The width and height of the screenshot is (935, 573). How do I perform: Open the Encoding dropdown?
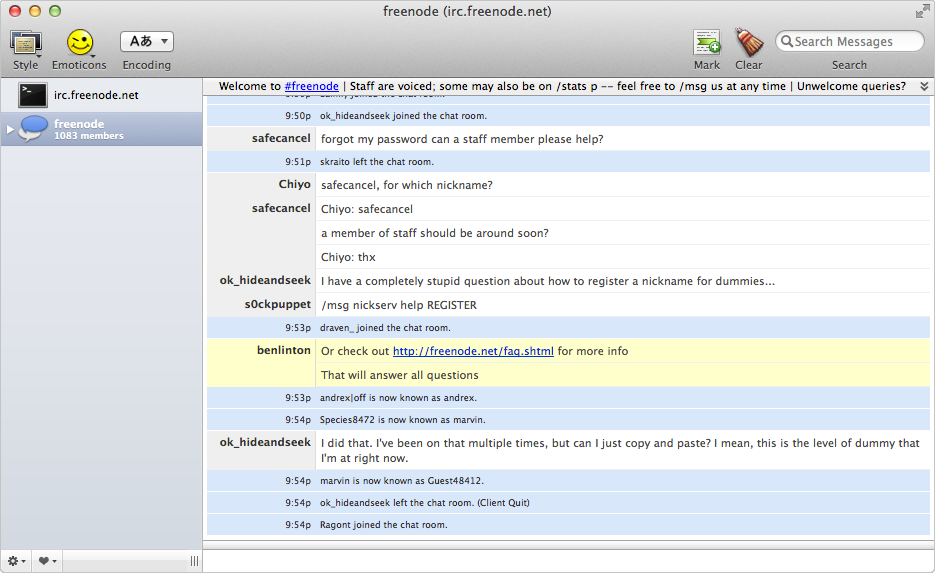point(147,41)
